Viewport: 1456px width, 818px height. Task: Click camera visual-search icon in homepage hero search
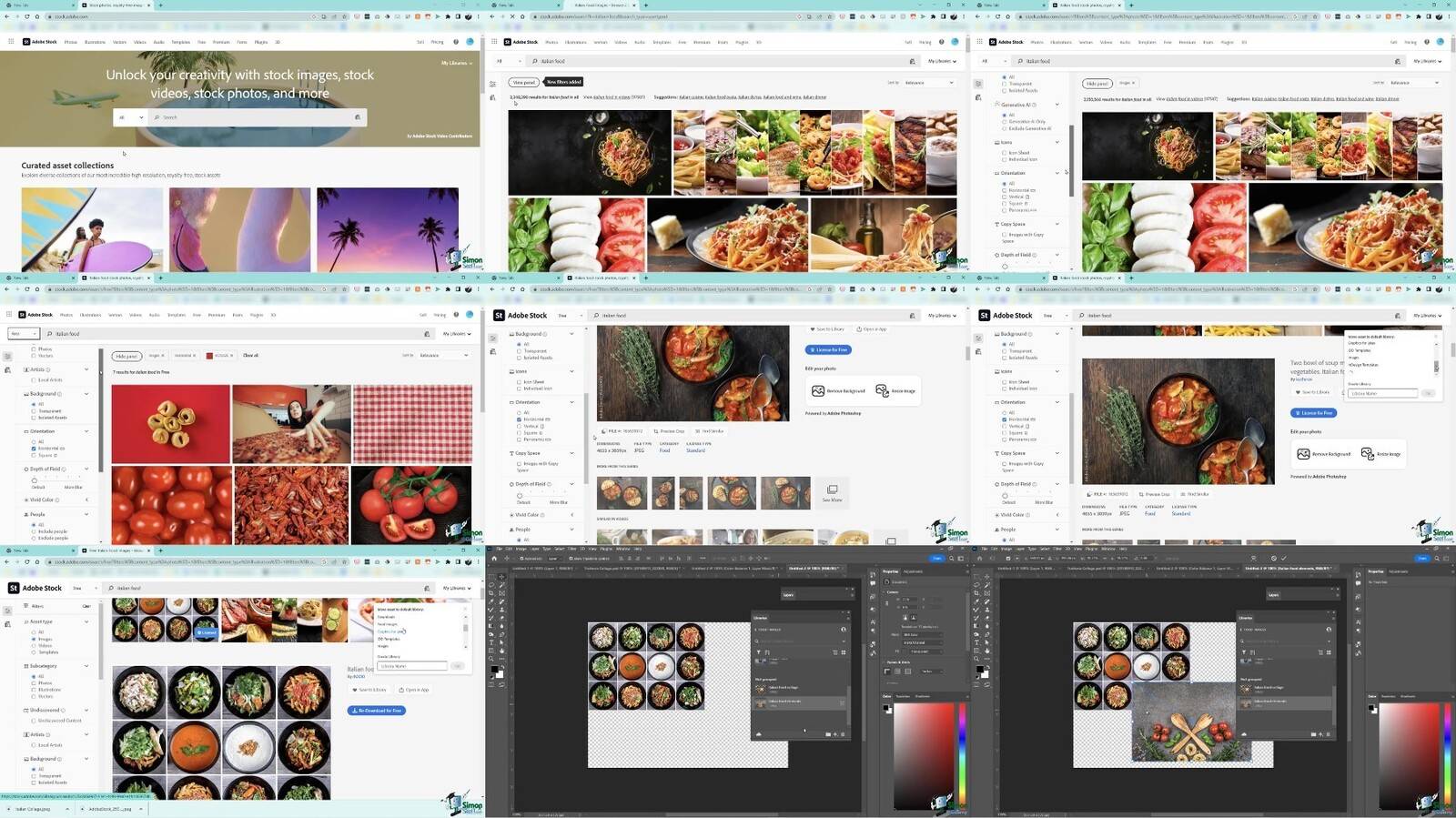(357, 117)
